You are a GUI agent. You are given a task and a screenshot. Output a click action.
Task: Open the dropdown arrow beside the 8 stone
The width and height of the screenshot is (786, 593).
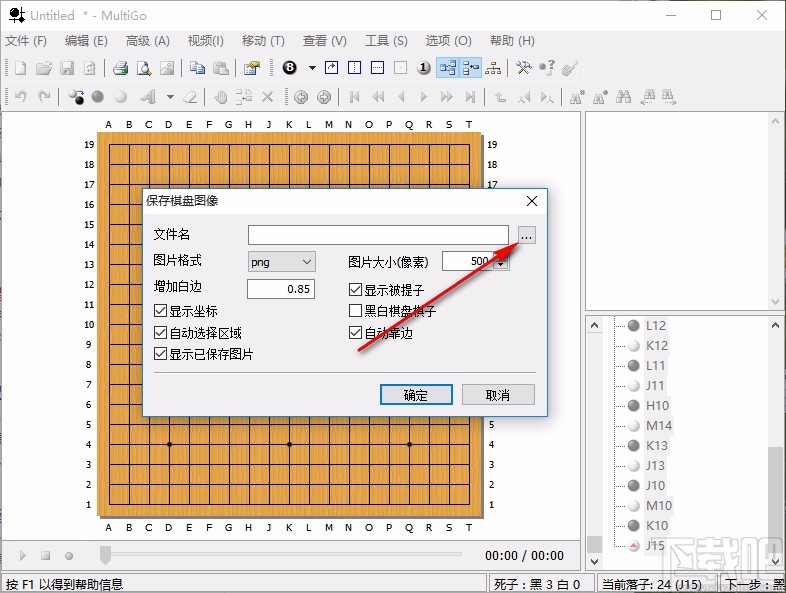point(312,67)
